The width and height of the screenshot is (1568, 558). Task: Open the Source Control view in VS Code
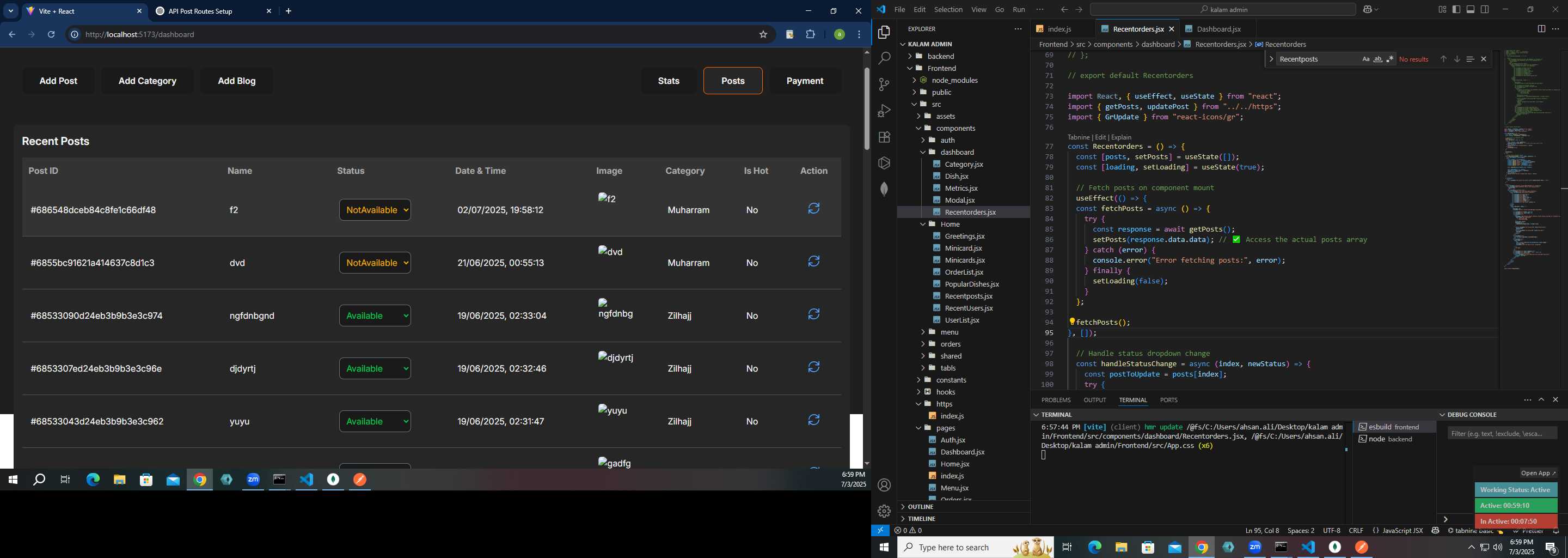(x=884, y=84)
